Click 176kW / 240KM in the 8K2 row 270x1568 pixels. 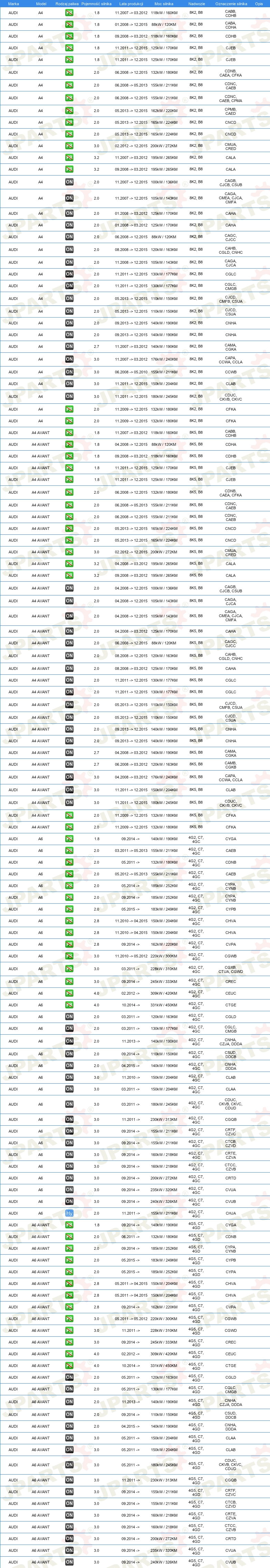tap(164, 359)
